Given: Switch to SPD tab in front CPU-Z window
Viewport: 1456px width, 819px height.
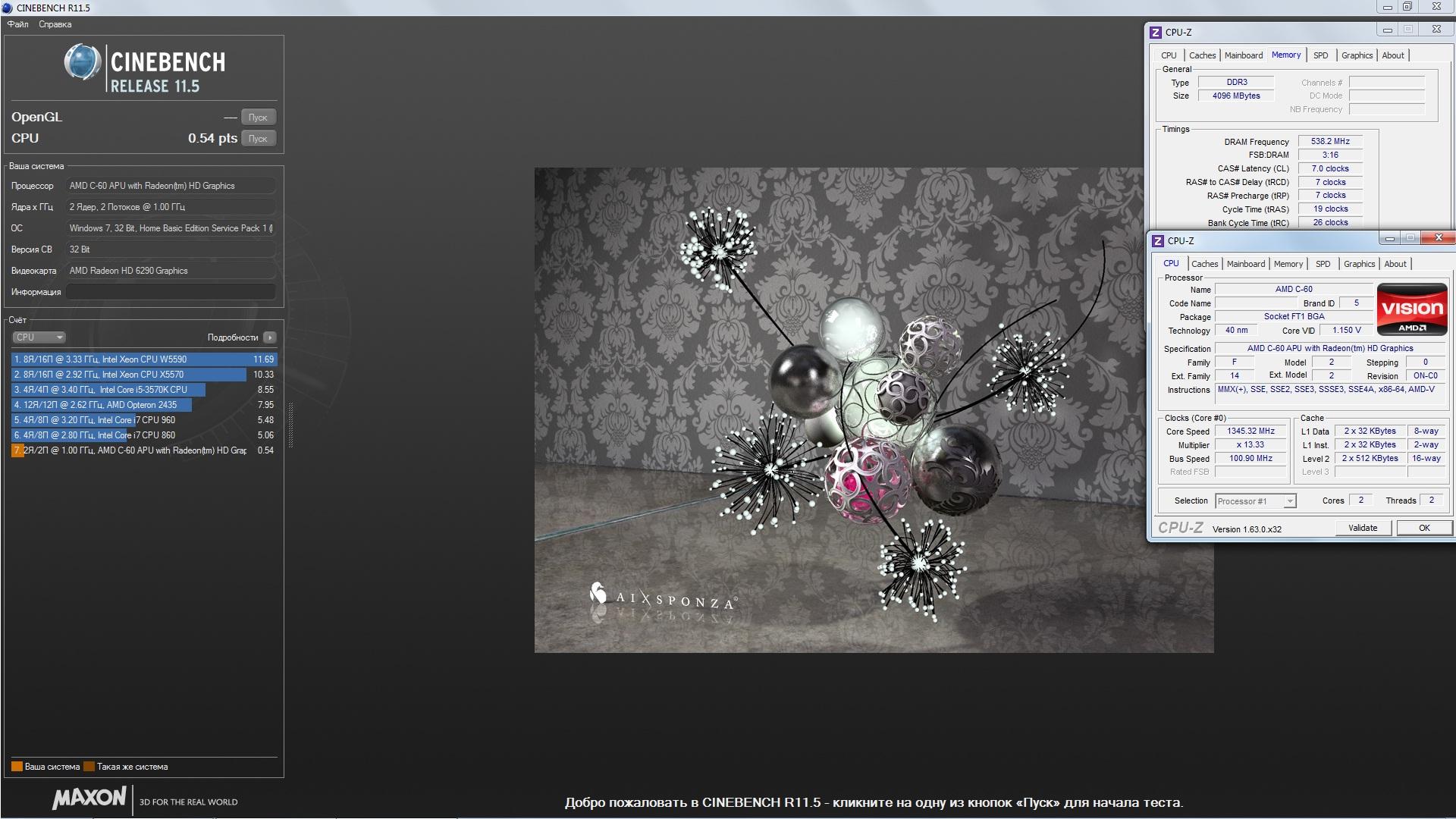Looking at the screenshot, I should (1323, 264).
